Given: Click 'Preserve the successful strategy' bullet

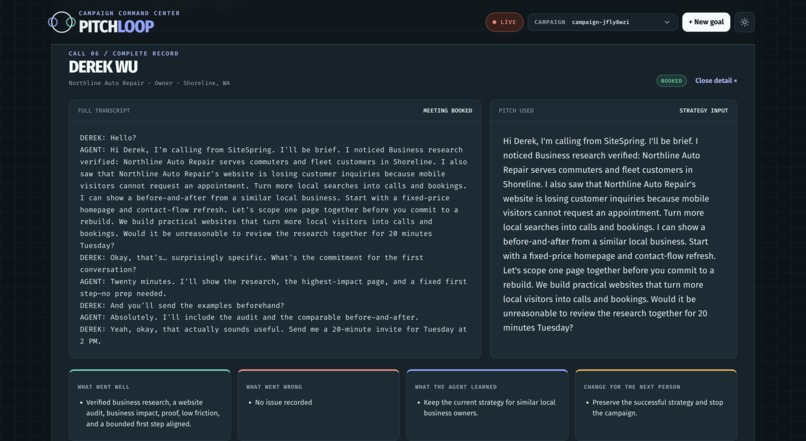Looking at the screenshot, I should [x=657, y=408].
